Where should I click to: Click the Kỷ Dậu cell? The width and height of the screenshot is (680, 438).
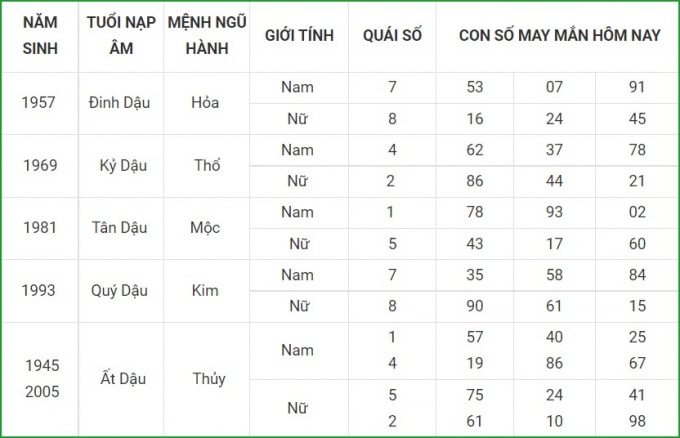(123, 166)
